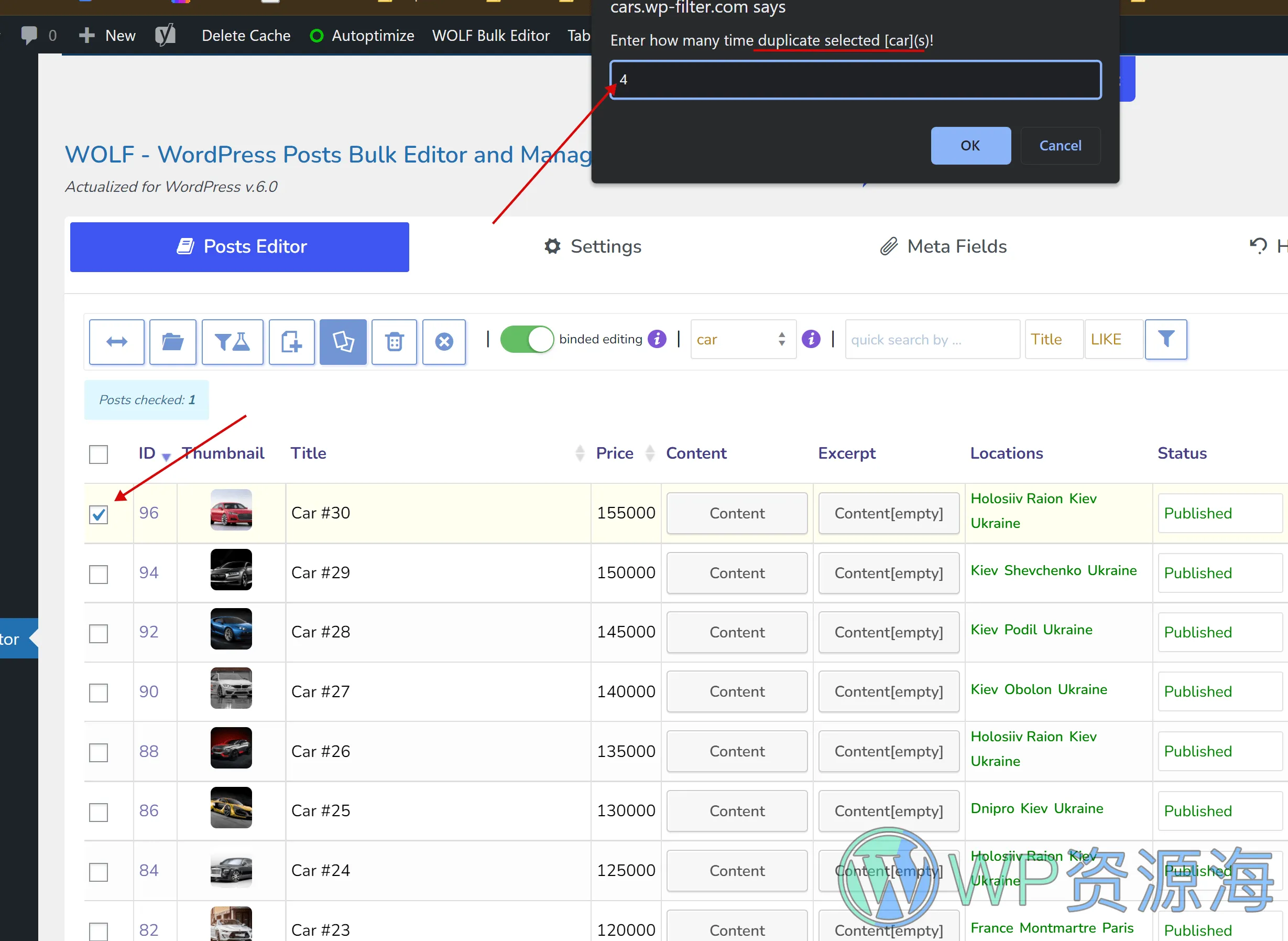The width and height of the screenshot is (1288, 941).
Task: Click the price 130000 cell
Action: [x=626, y=811]
